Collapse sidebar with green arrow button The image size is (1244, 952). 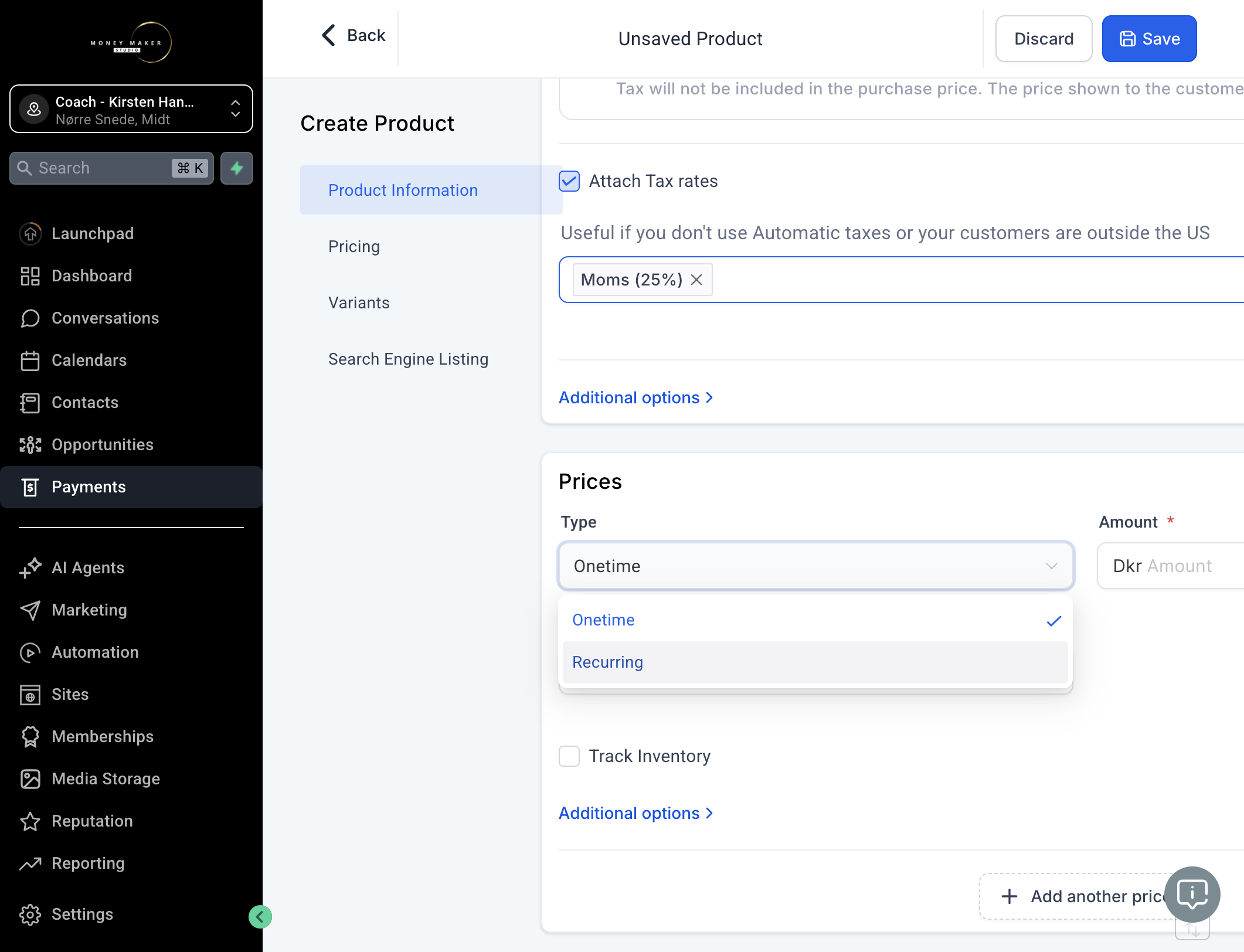(x=260, y=916)
